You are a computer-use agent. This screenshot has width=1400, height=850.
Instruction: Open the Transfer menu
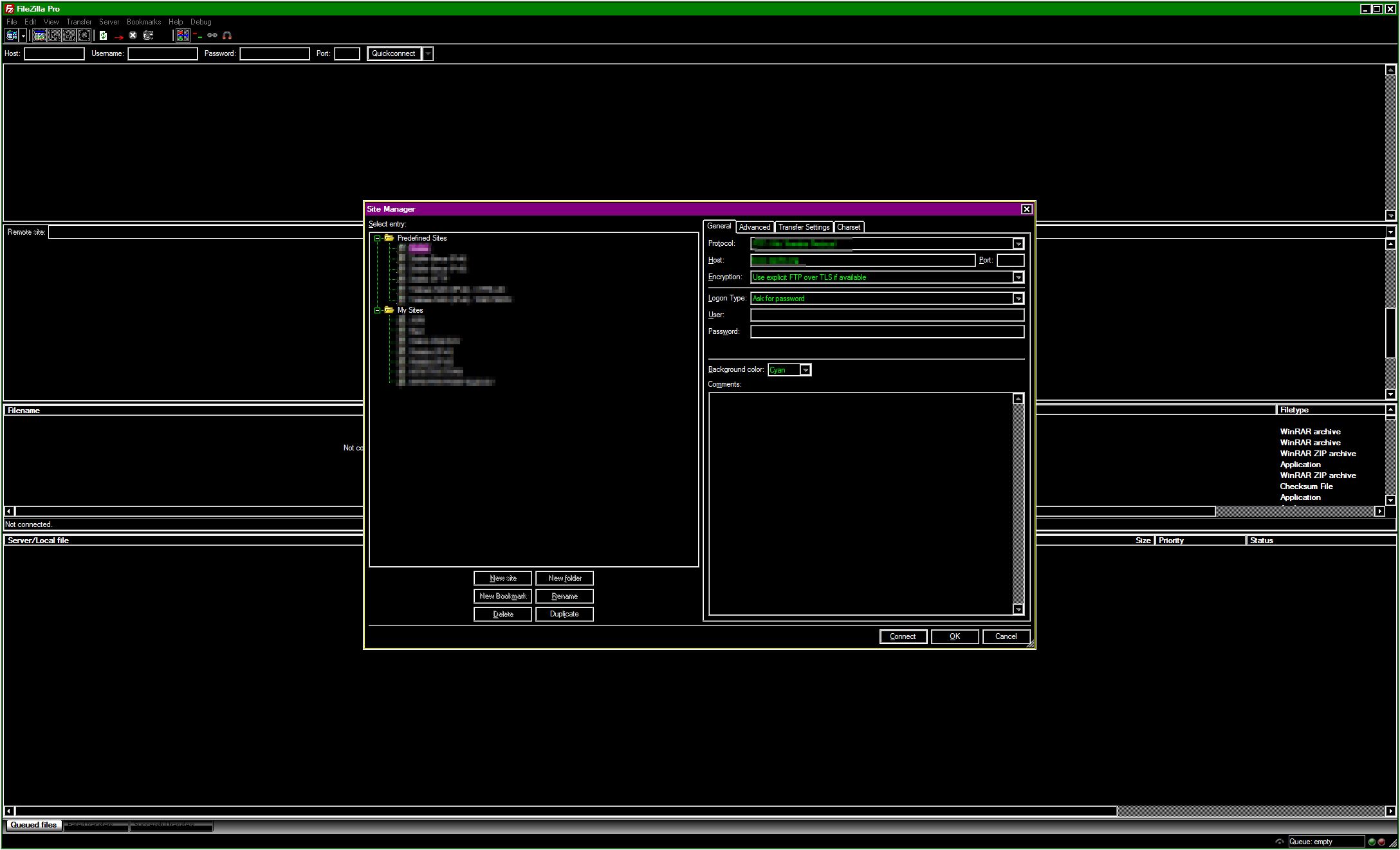pos(79,22)
